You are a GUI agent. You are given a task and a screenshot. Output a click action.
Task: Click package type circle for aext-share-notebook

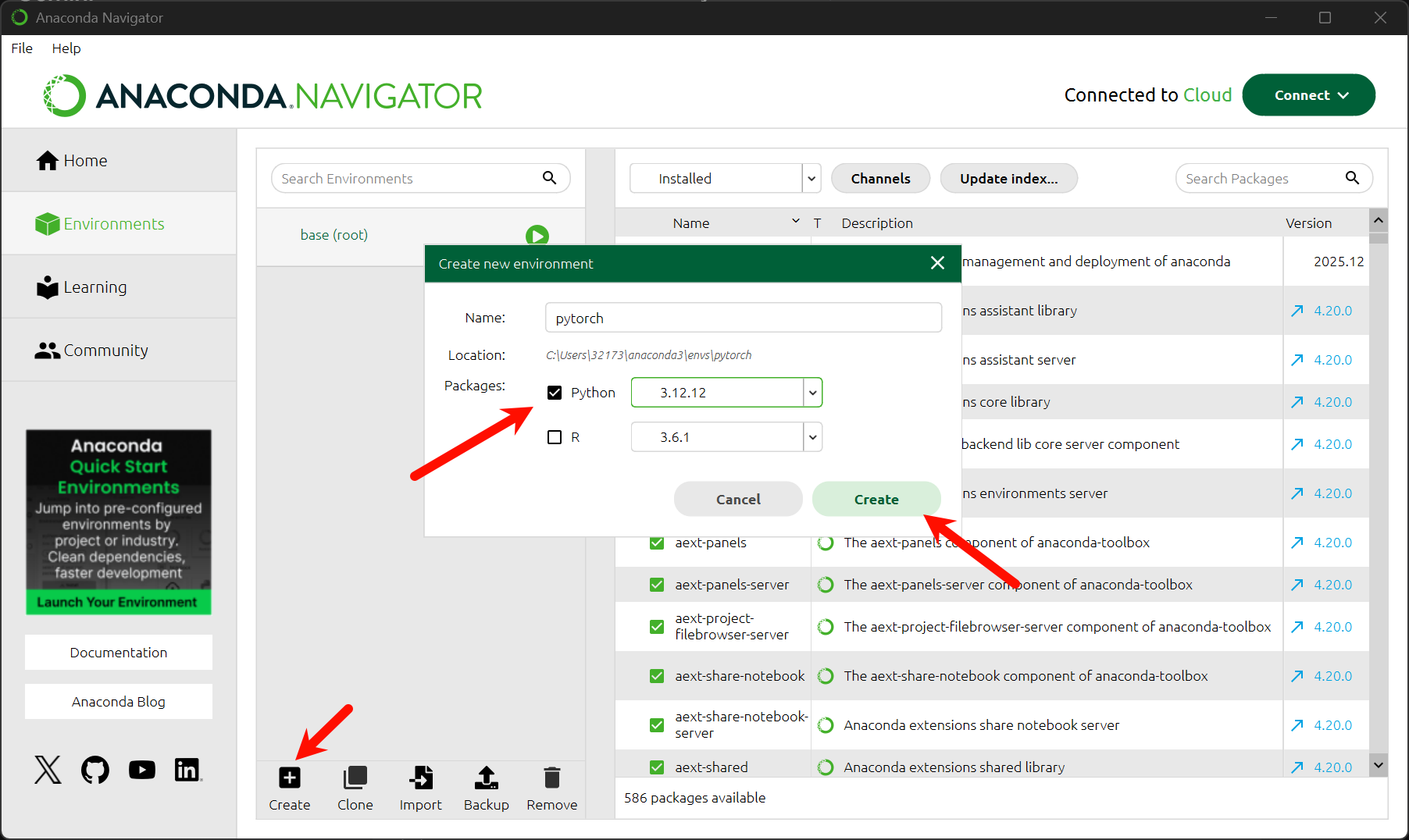point(826,676)
